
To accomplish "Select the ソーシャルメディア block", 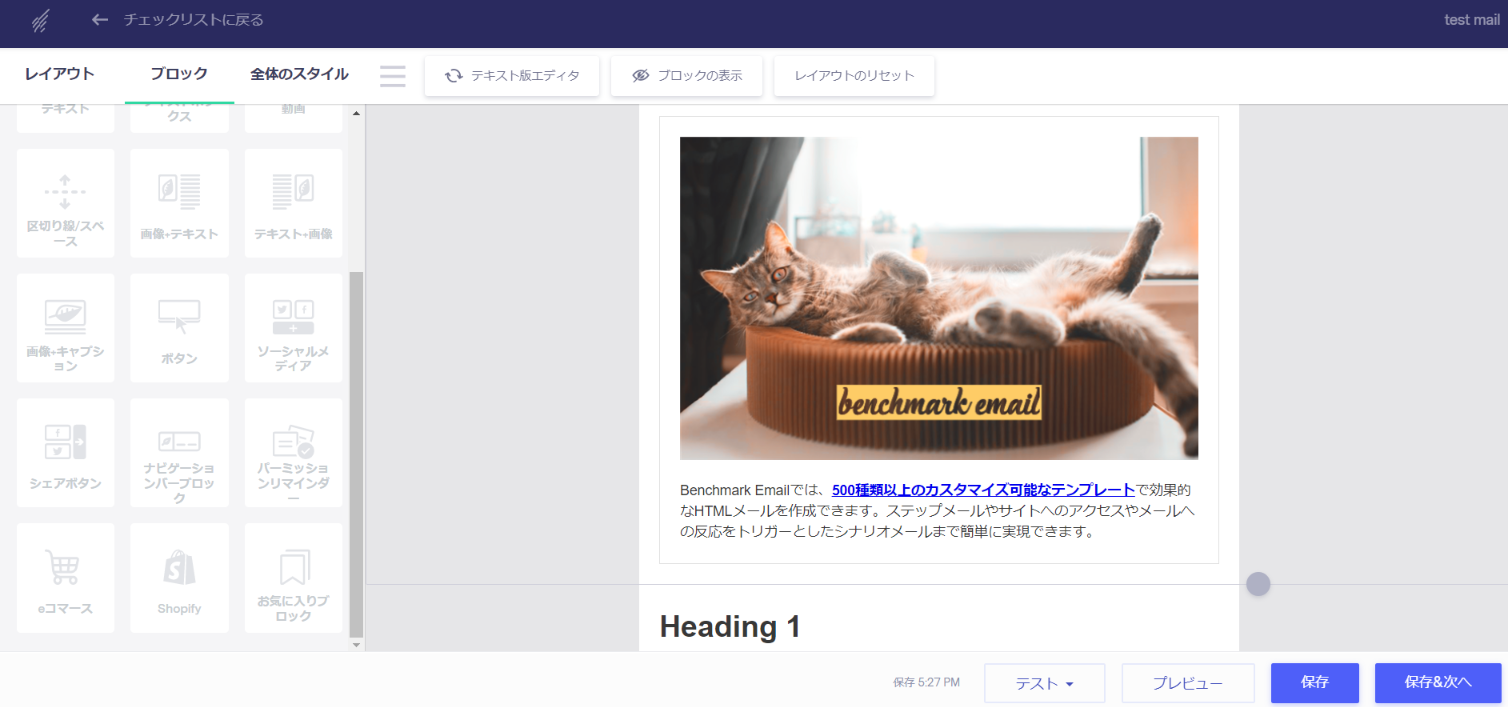I will click(x=293, y=327).
